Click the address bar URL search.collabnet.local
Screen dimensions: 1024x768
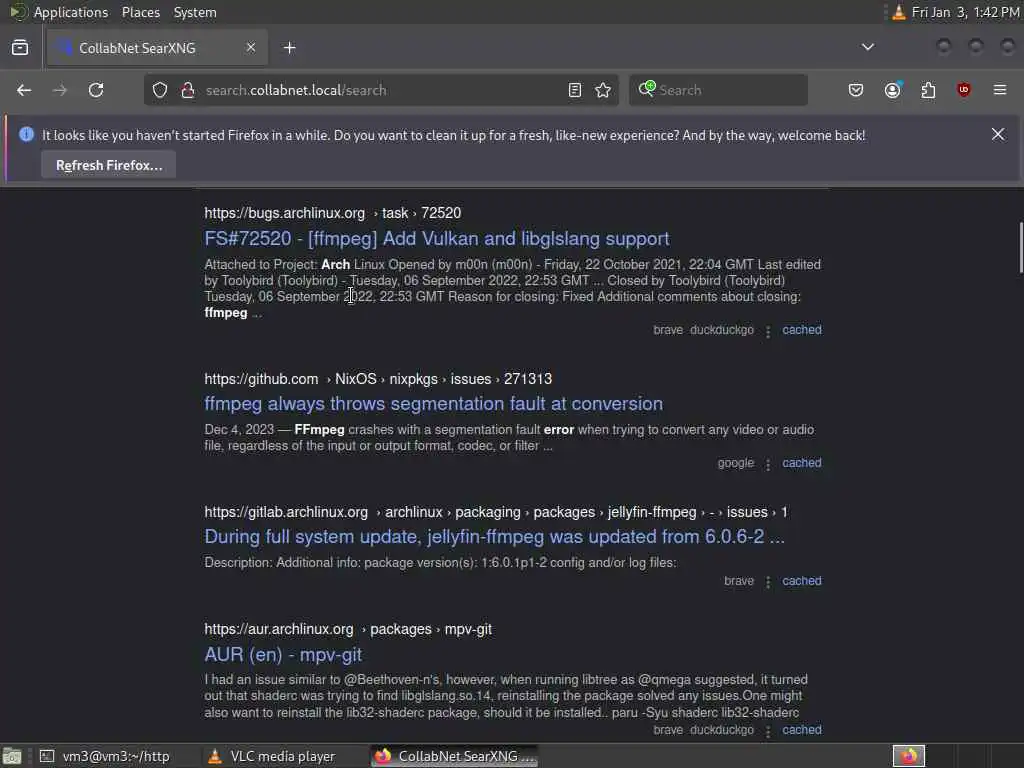(x=296, y=90)
